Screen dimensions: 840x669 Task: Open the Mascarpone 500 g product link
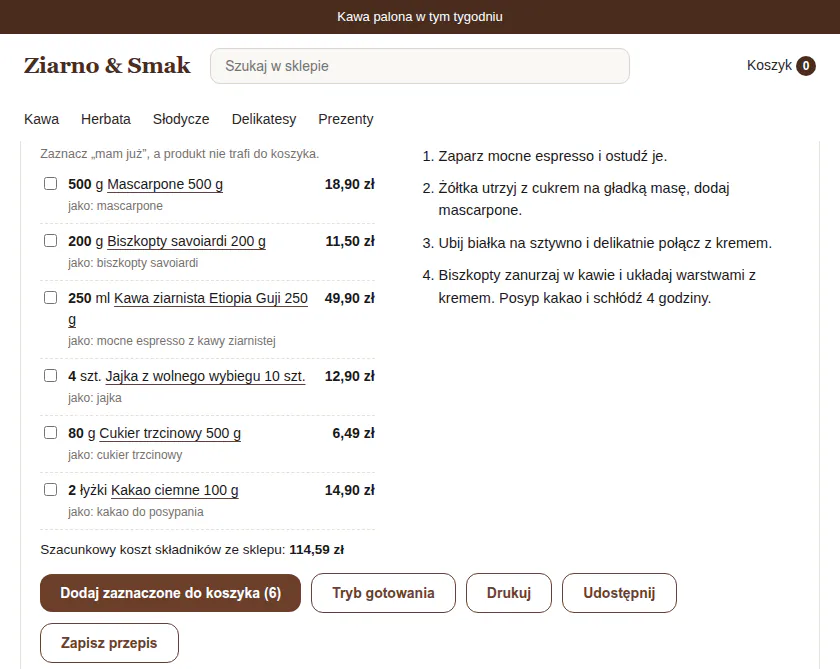coord(165,184)
